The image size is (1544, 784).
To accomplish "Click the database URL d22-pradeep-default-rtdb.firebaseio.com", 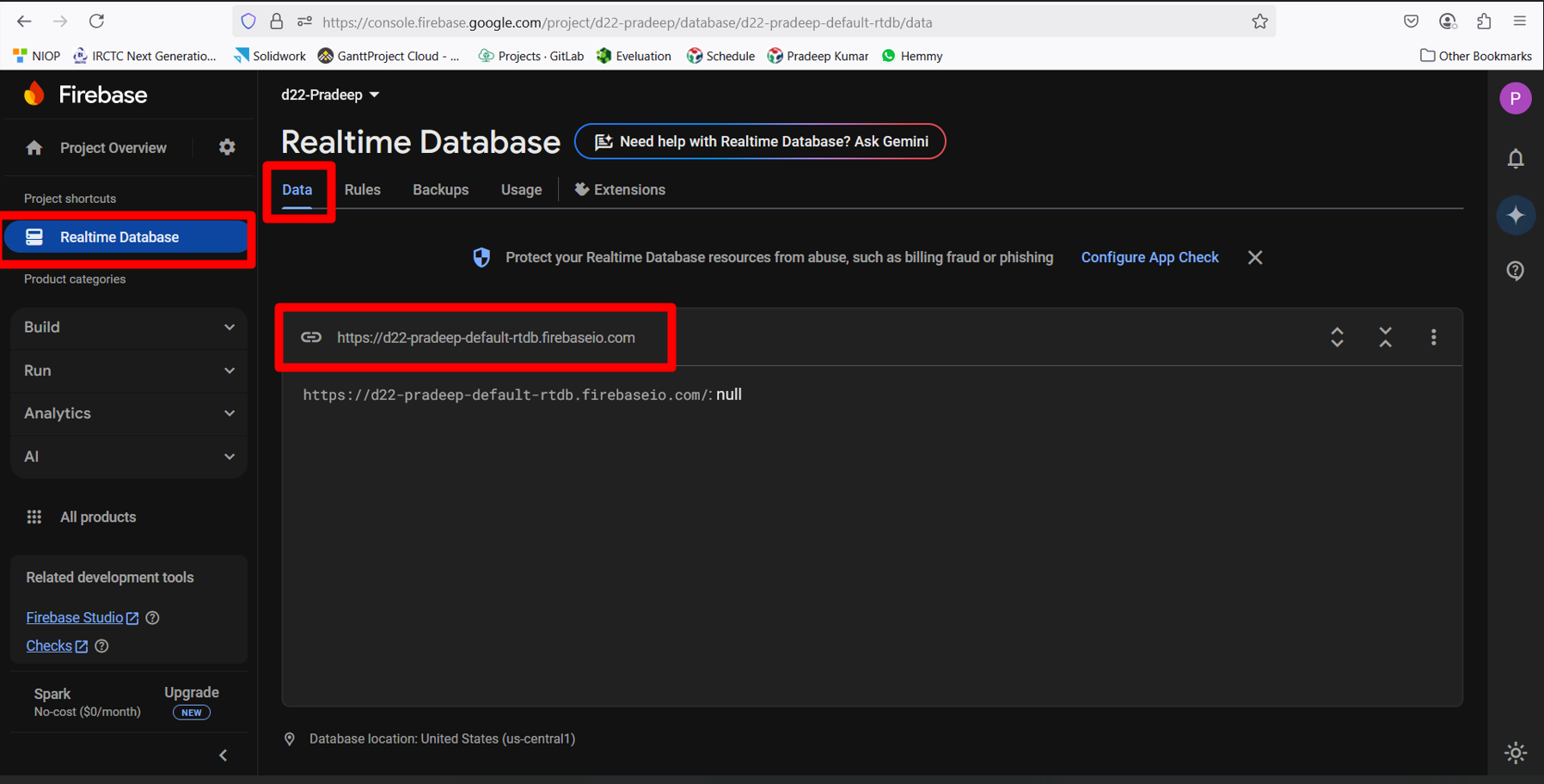I will pos(486,338).
